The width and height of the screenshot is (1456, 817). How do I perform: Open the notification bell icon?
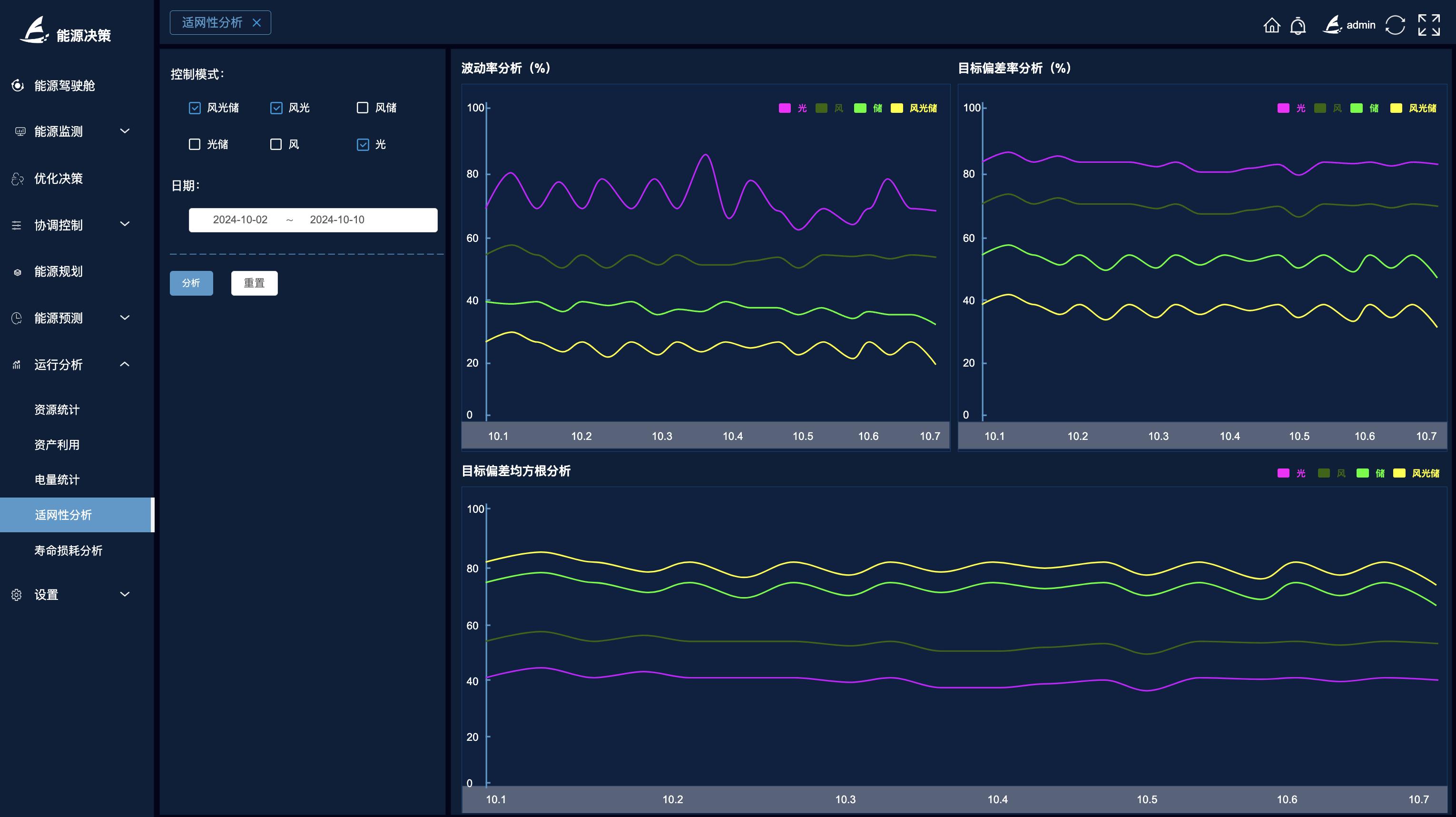point(1298,25)
